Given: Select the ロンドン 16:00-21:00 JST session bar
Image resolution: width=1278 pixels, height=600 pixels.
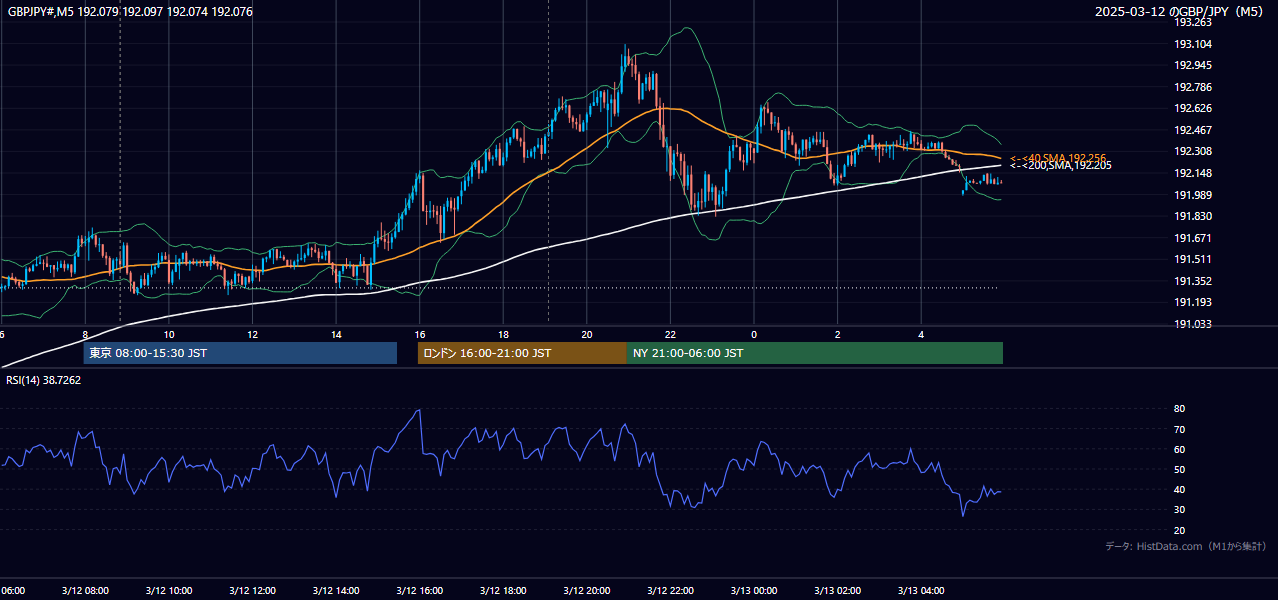Looking at the screenshot, I should 522,353.
